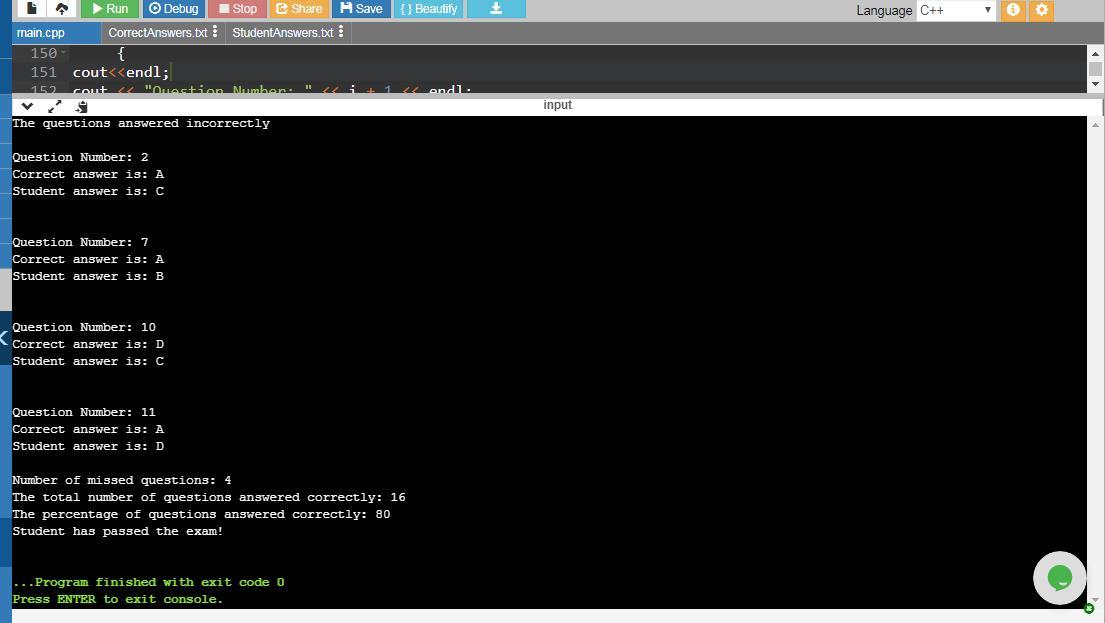Start the Debug session
Image resolution: width=1105 pixels, height=623 pixels.
click(x=173, y=8)
